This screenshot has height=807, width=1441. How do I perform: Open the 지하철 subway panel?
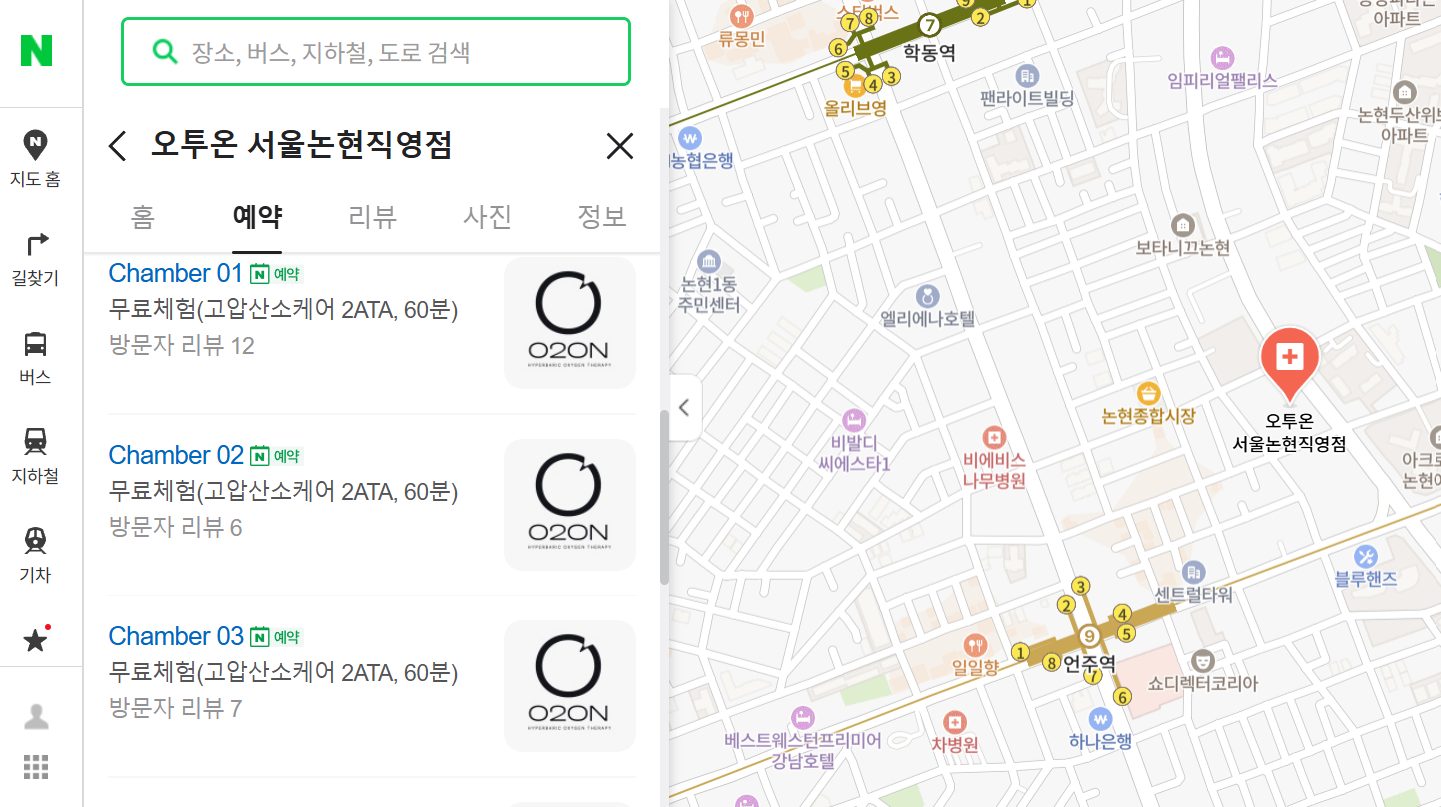[x=36, y=457]
